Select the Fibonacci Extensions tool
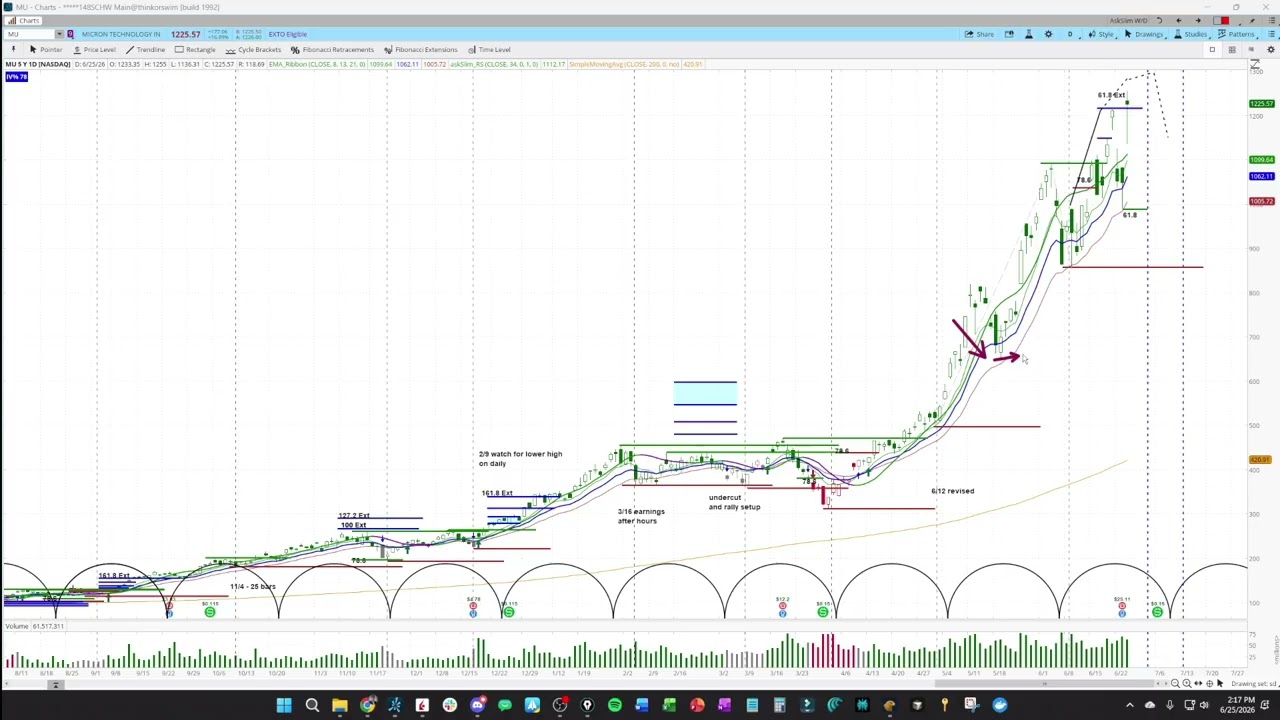The image size is (1280, 720). 420,49
